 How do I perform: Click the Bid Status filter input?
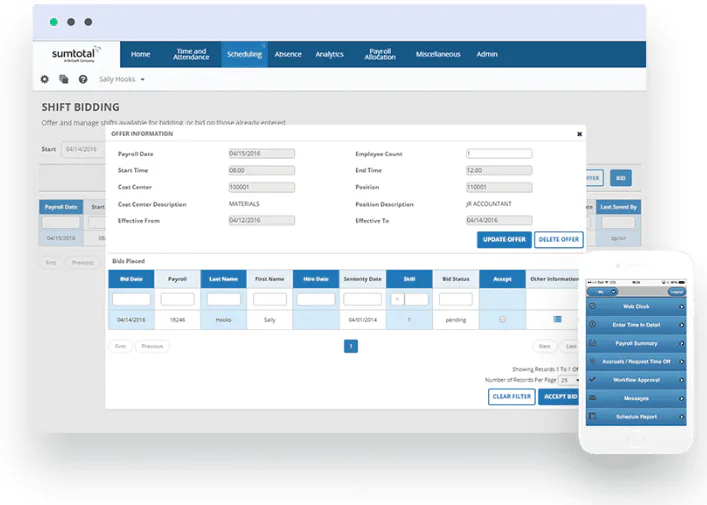(x=455, y=299)
